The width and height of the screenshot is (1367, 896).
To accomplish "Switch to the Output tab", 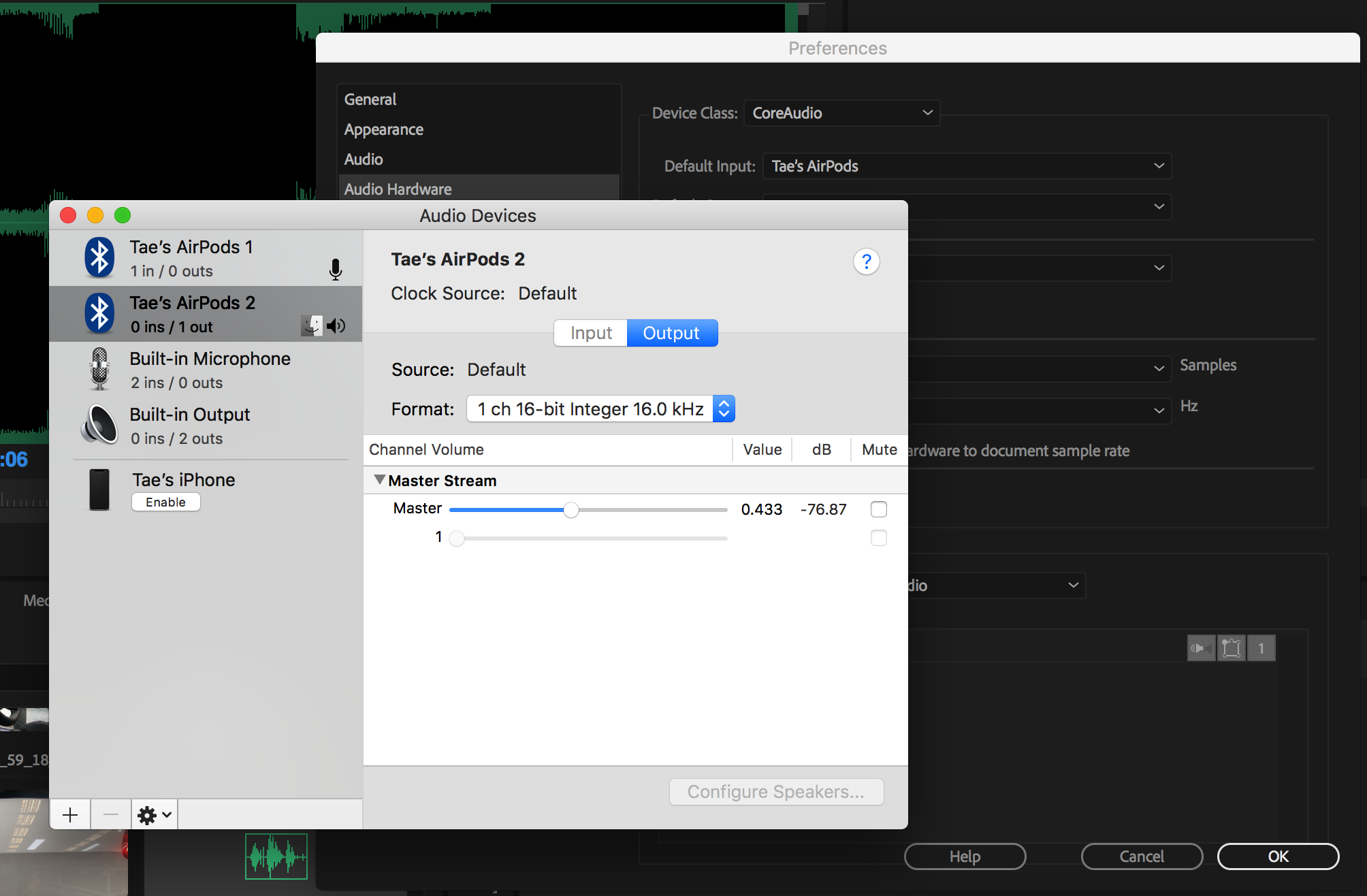I will [x=672, y=333].
